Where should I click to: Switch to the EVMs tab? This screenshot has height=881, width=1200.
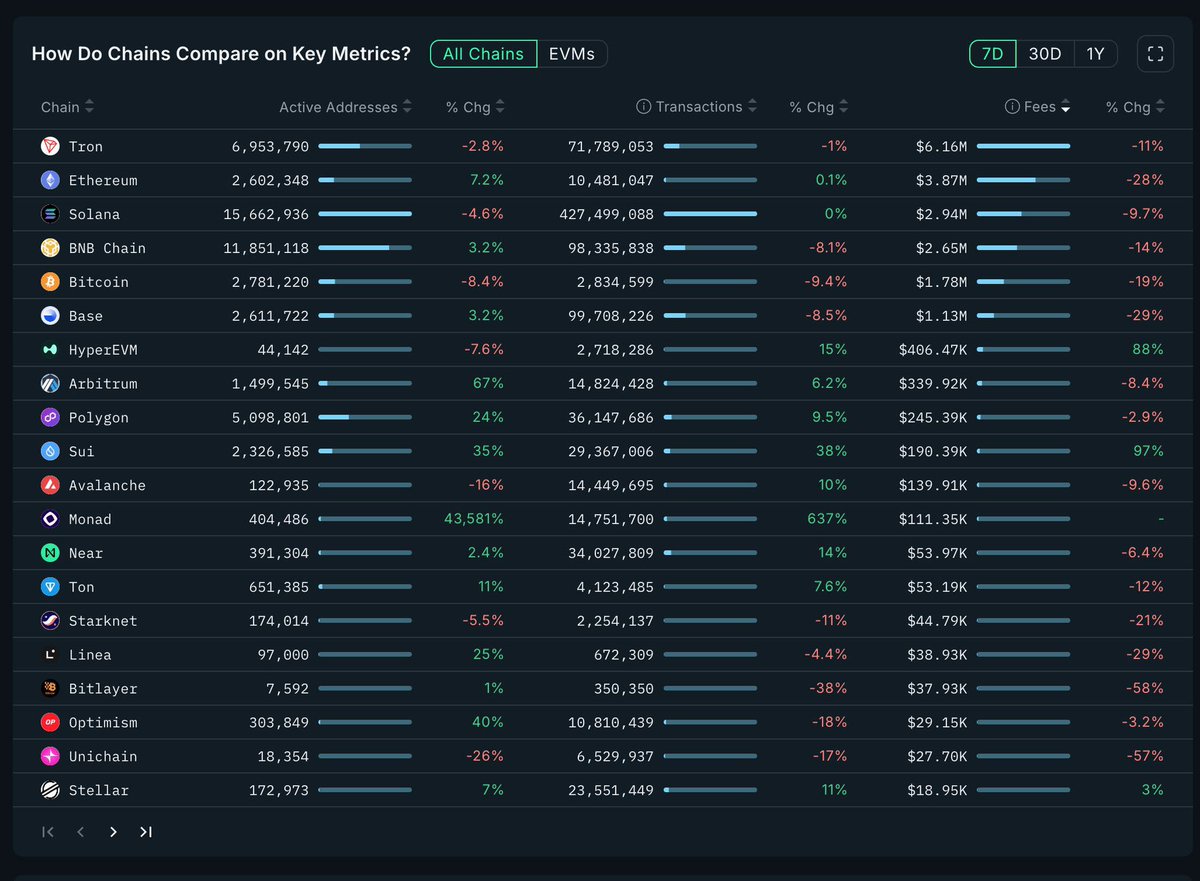(572, 54)
